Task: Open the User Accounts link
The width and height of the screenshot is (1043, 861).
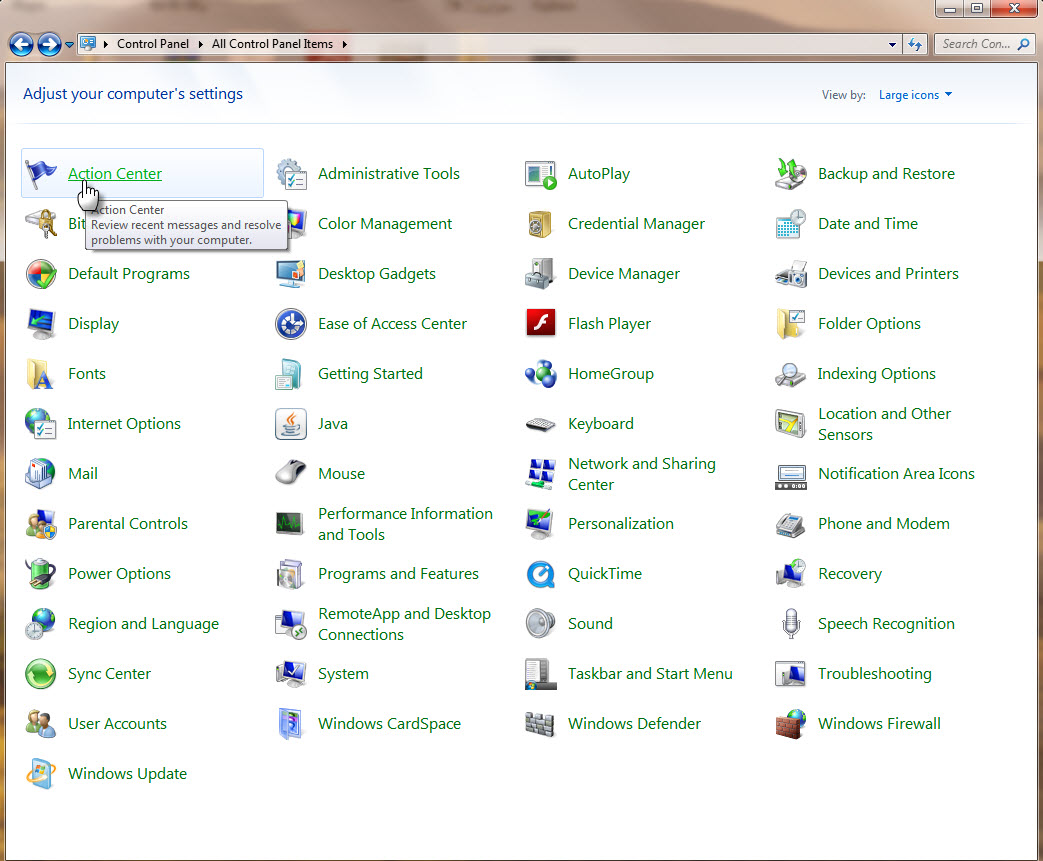Action: tap(117, 723)
